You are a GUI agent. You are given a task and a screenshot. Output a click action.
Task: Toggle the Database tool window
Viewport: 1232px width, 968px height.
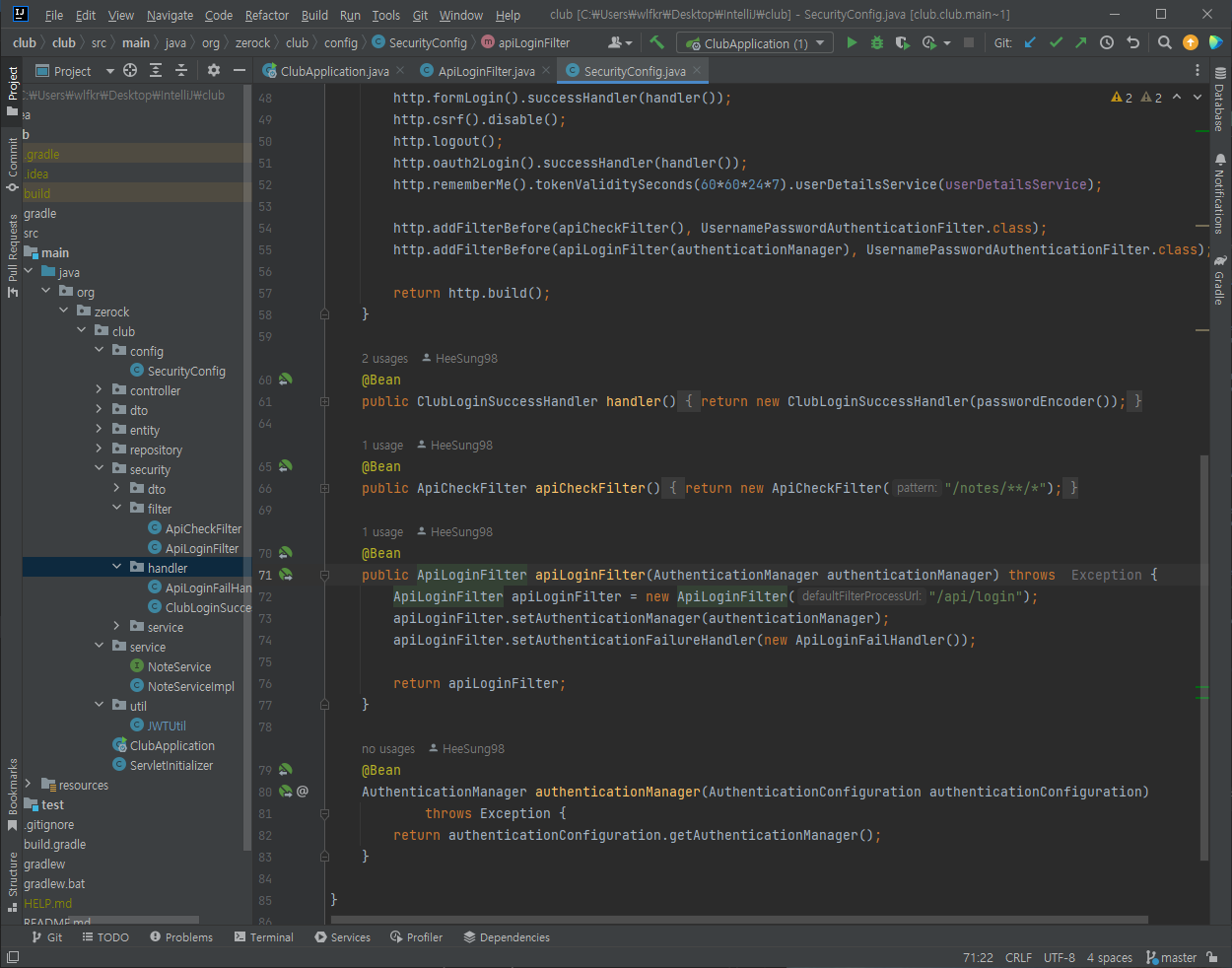pos(1219,99)
